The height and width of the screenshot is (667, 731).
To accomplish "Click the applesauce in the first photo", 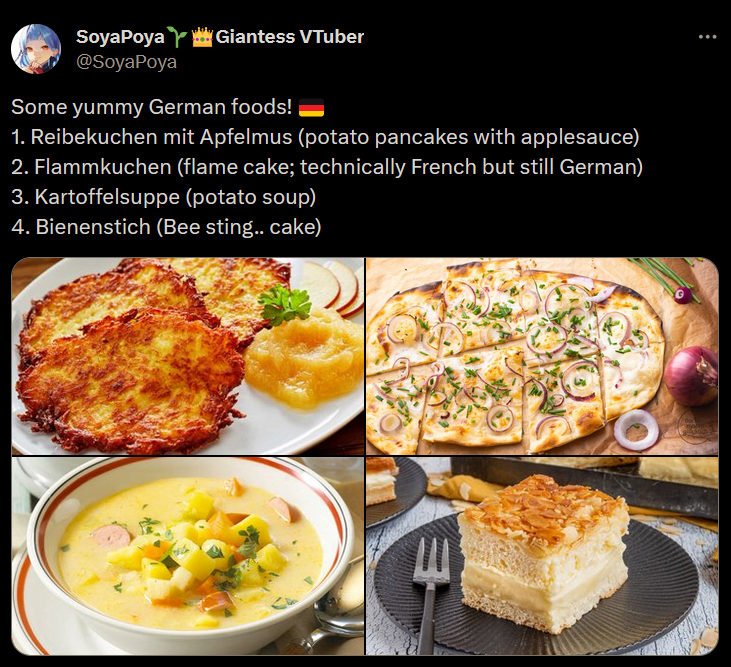I will pos(305,357).
